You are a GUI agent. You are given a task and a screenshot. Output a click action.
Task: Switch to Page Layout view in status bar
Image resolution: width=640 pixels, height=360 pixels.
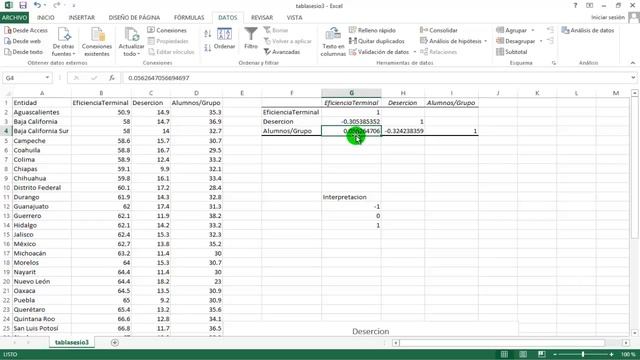point(523,354)
